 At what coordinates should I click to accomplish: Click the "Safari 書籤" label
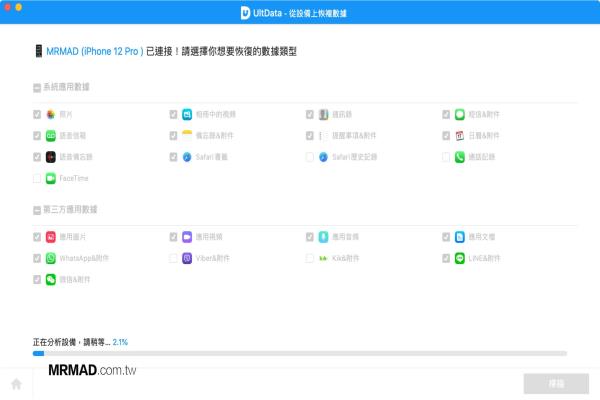(x=212, y=157)
